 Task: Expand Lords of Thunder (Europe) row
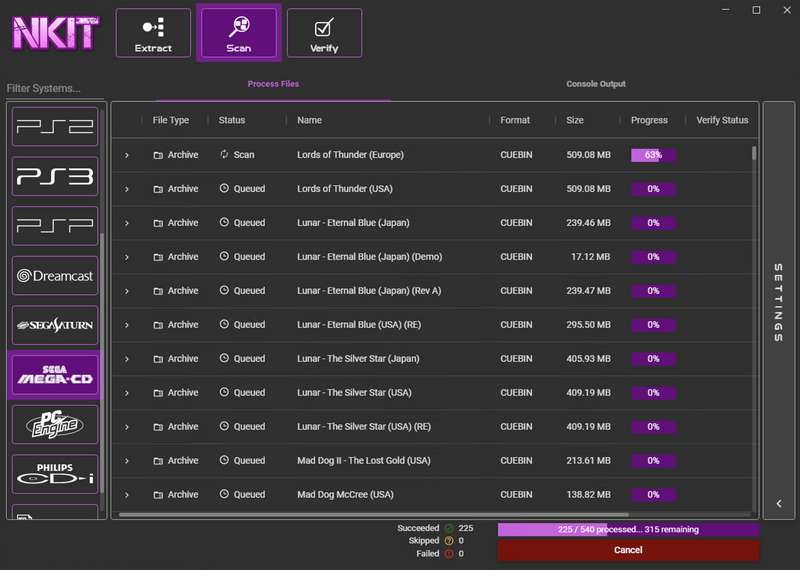[127, 155]
